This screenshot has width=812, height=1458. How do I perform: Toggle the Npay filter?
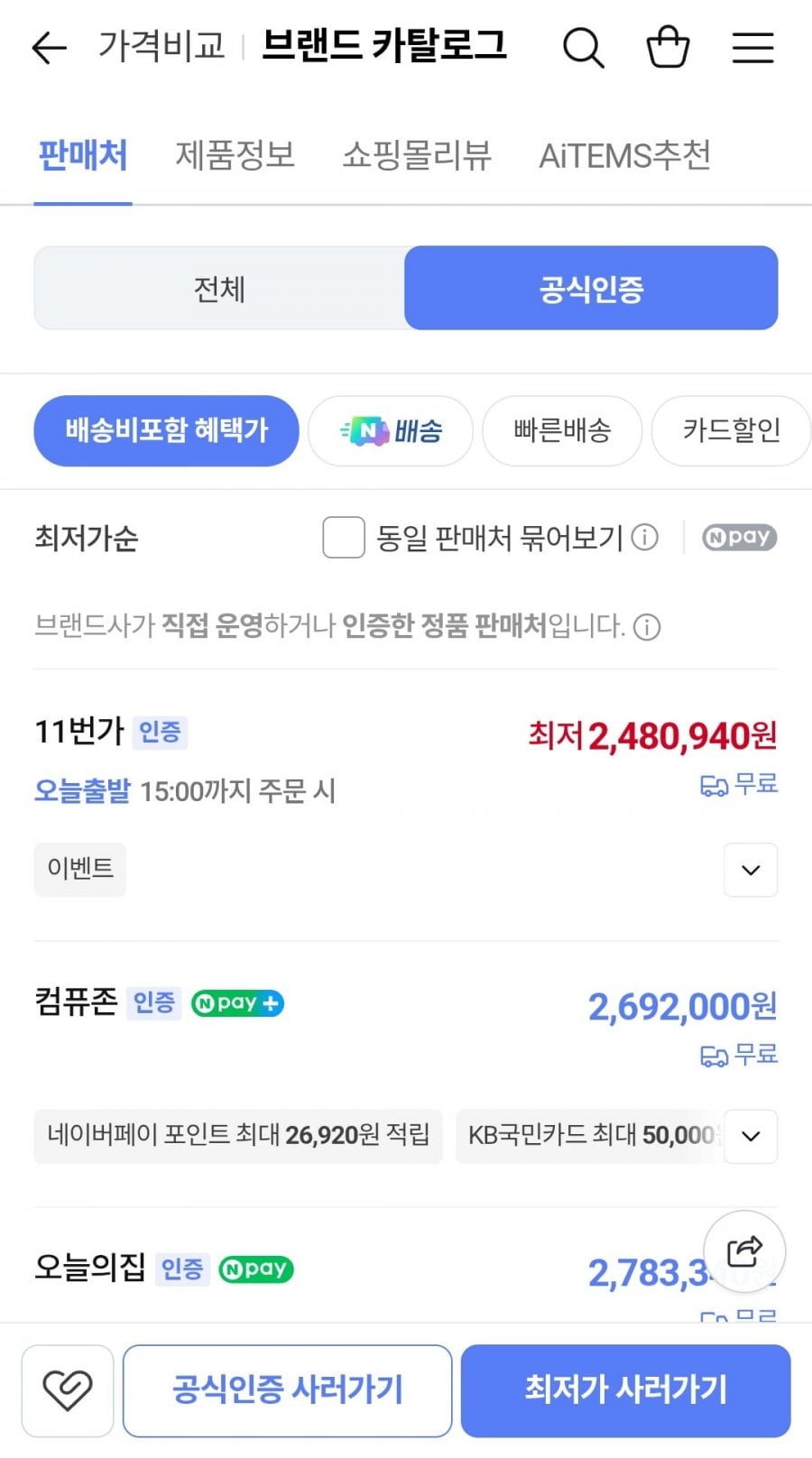click(739, 538)
